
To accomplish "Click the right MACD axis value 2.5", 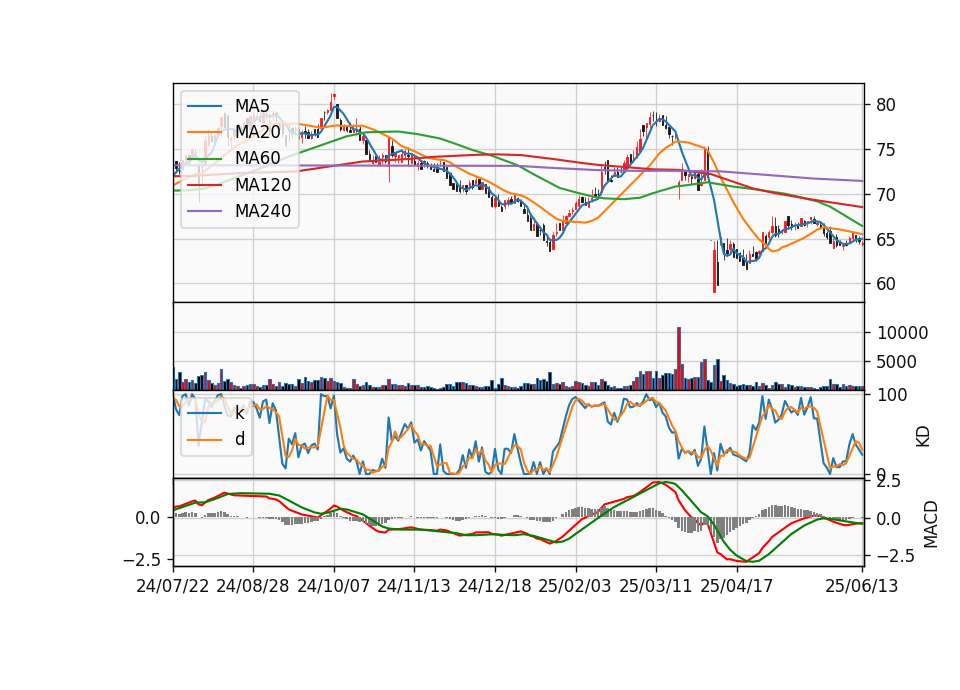I will pyautogui.click(x=888, y=481).
